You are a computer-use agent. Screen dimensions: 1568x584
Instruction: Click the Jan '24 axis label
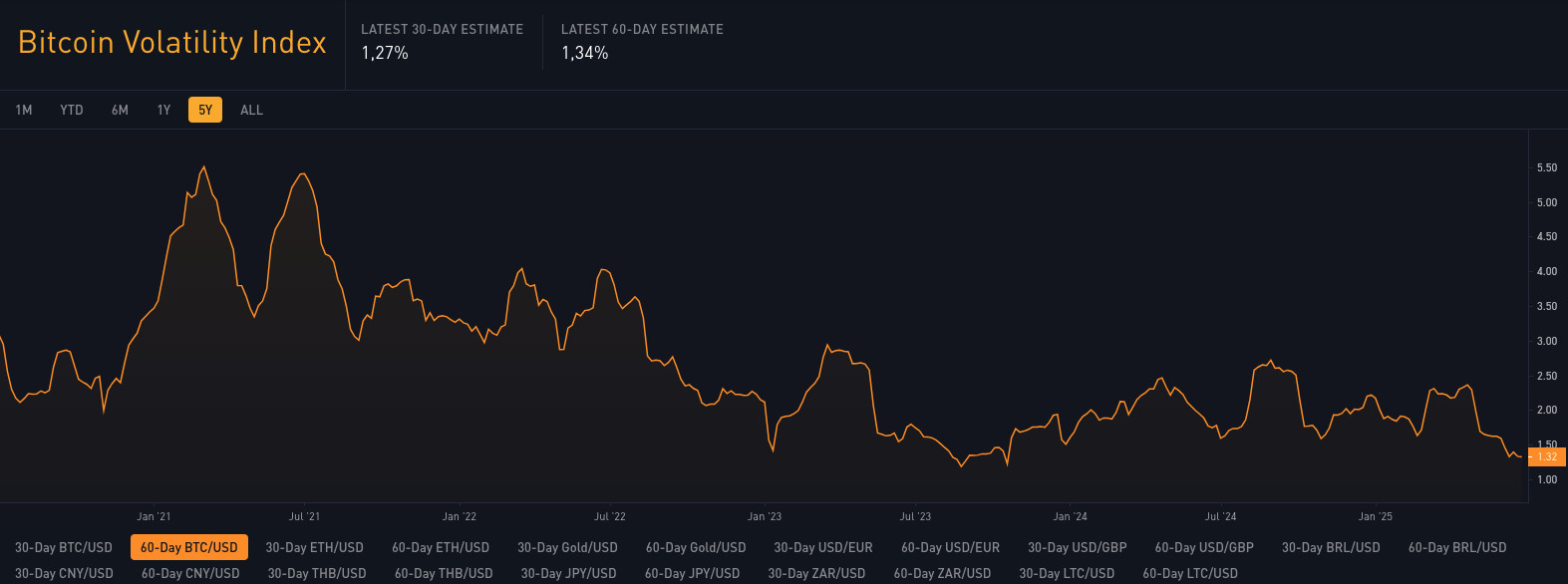[x=1071, y=516]
